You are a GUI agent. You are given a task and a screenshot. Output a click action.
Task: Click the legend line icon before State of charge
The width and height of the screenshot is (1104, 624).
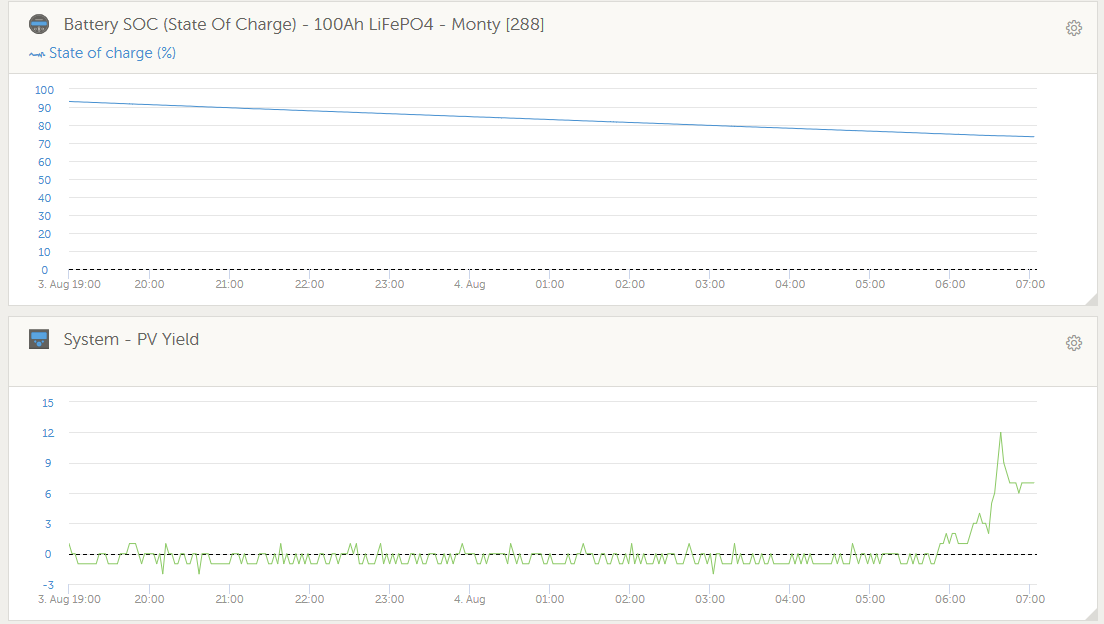coord(37,54)
